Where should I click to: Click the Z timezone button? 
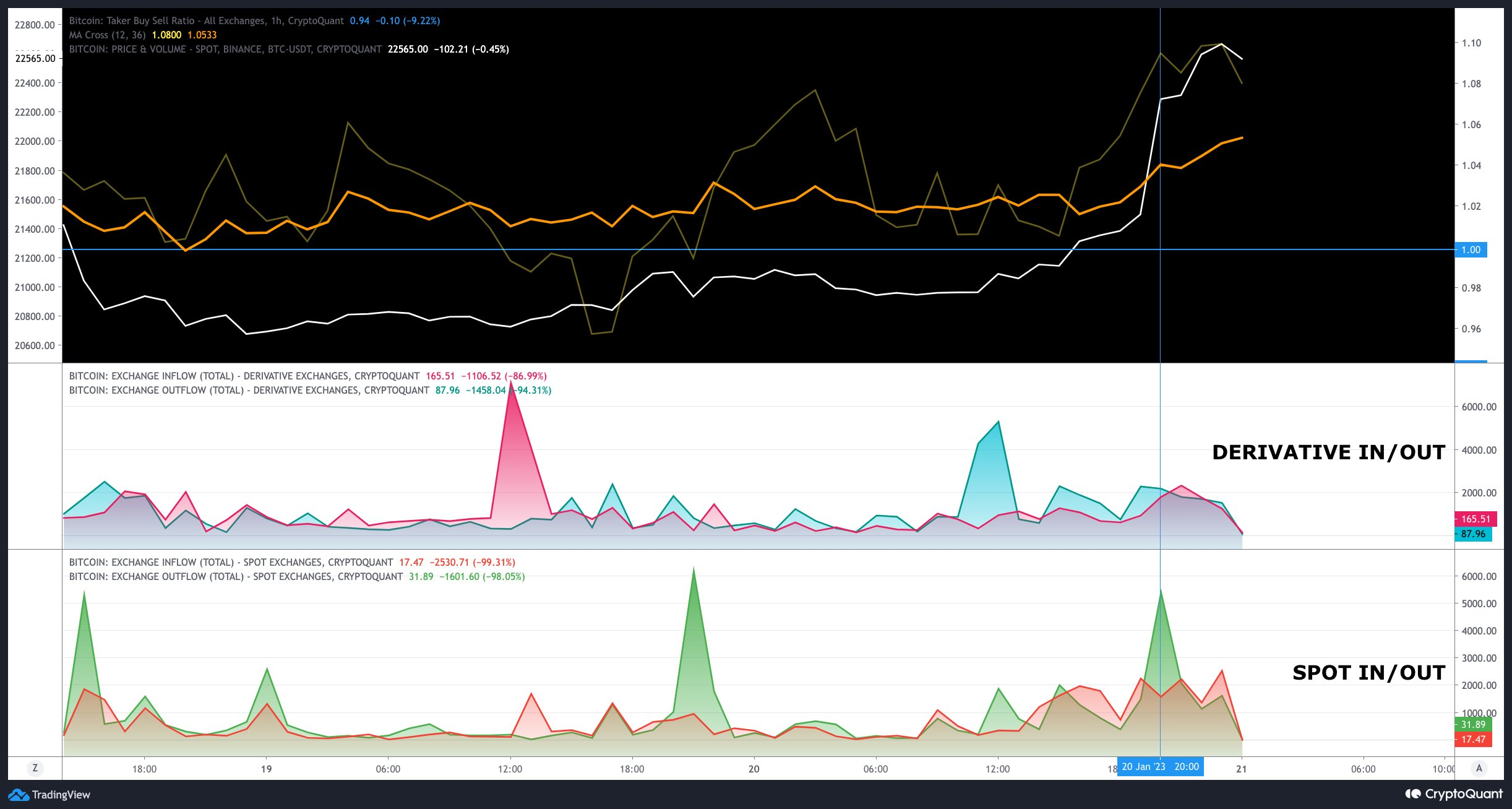coord(35,768)
